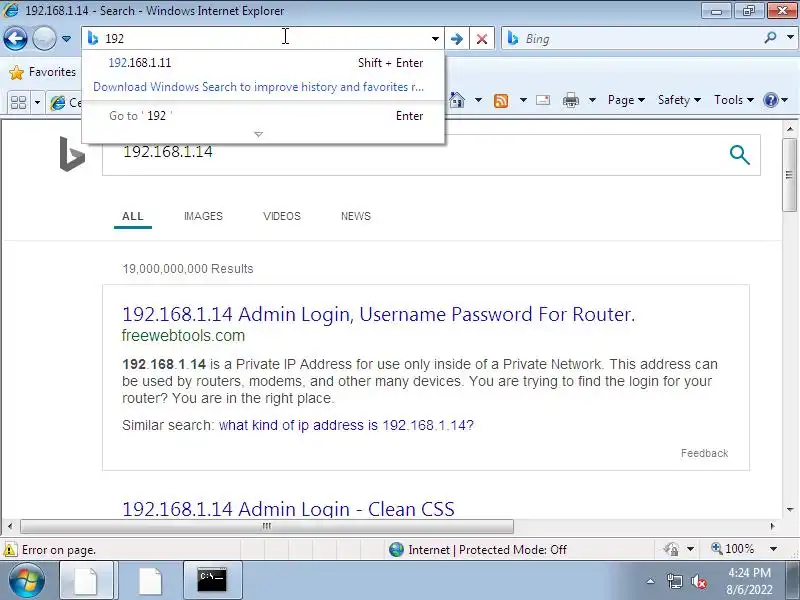
Task: Select the 192.168.1.11 history suggestion
Action: pos(263,63)
